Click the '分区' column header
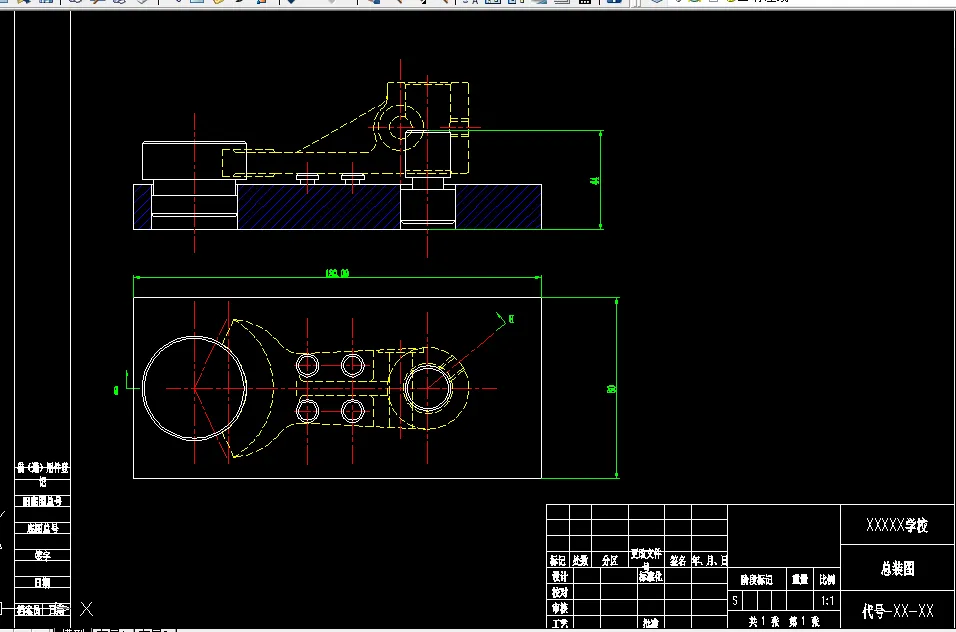The image size is (956, 632). [610, 561]
